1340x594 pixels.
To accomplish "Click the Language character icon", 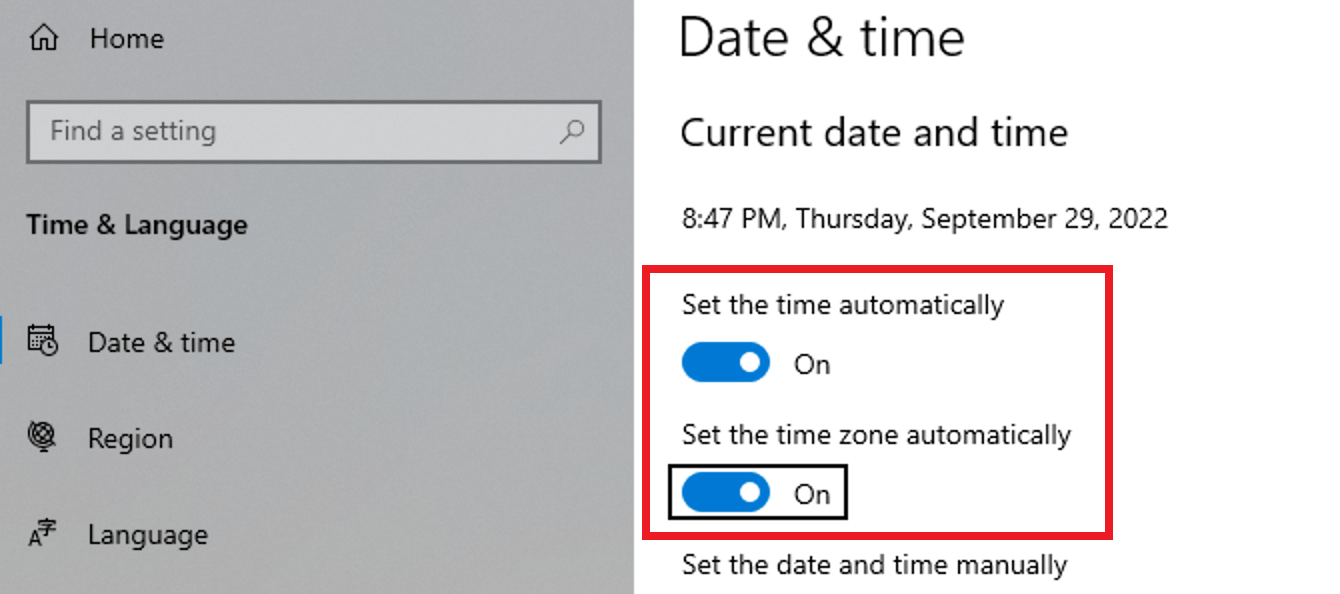I will (43, 535).
